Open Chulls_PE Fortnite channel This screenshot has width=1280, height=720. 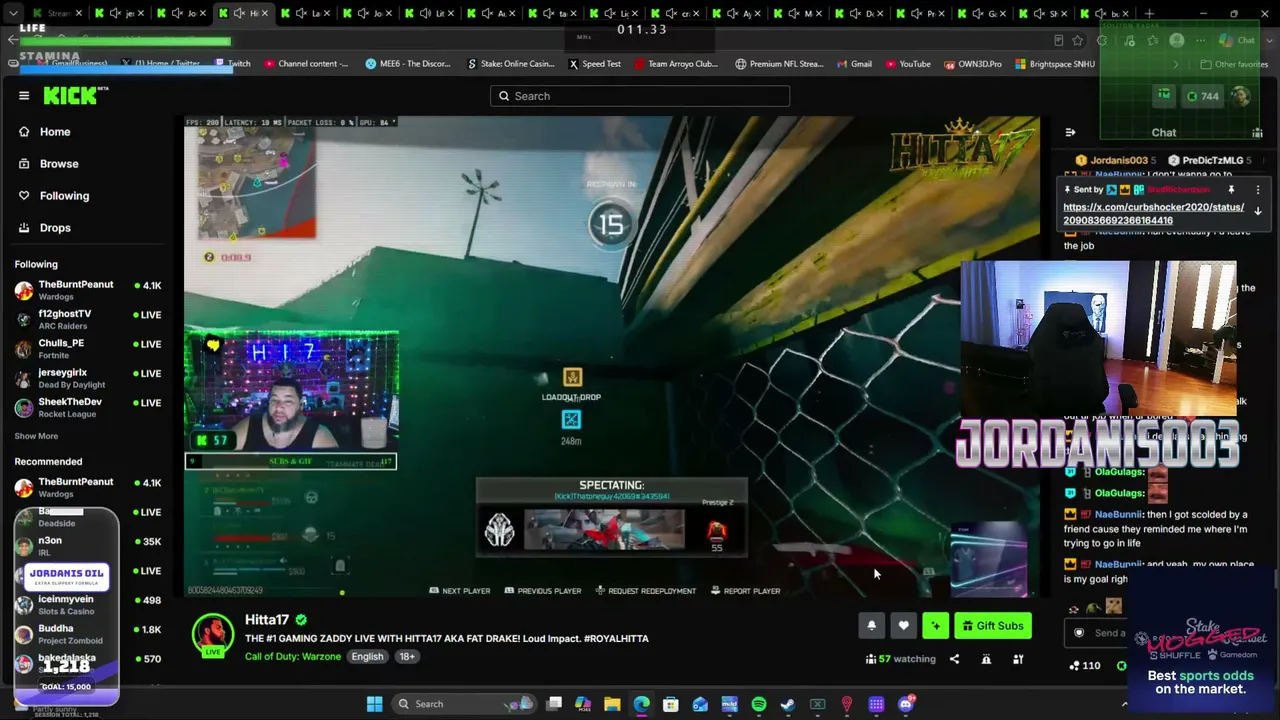tap(88, 348)
